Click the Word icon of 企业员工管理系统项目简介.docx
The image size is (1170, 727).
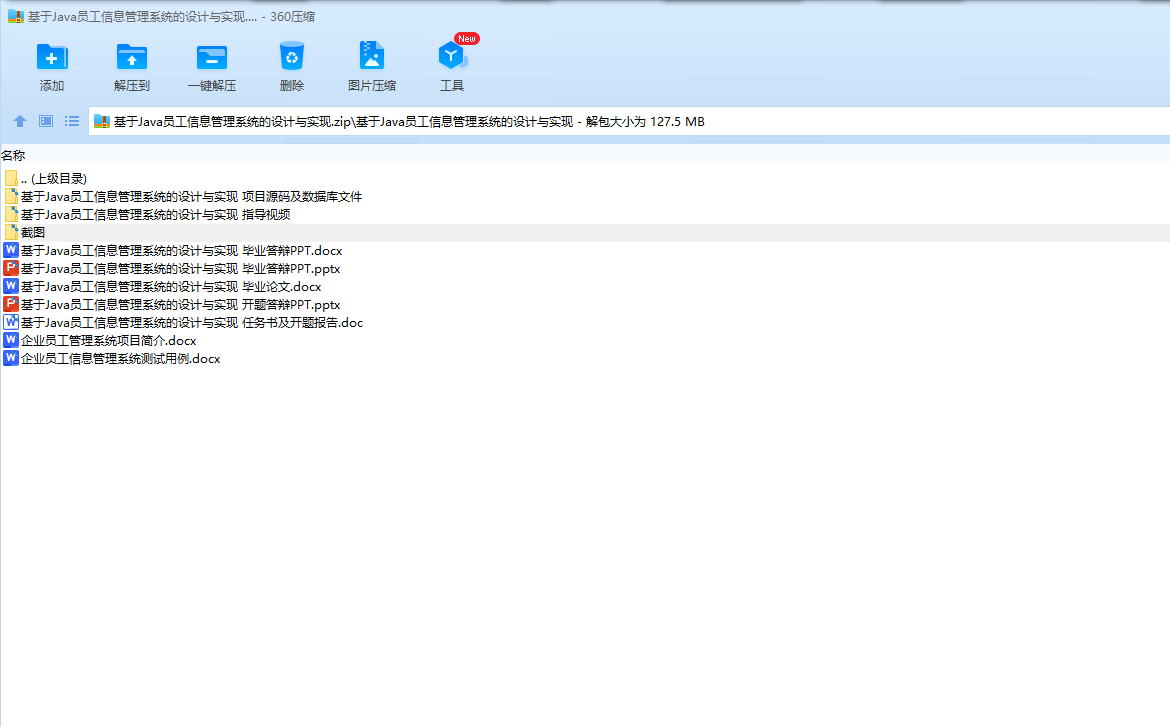click(10, 340)
